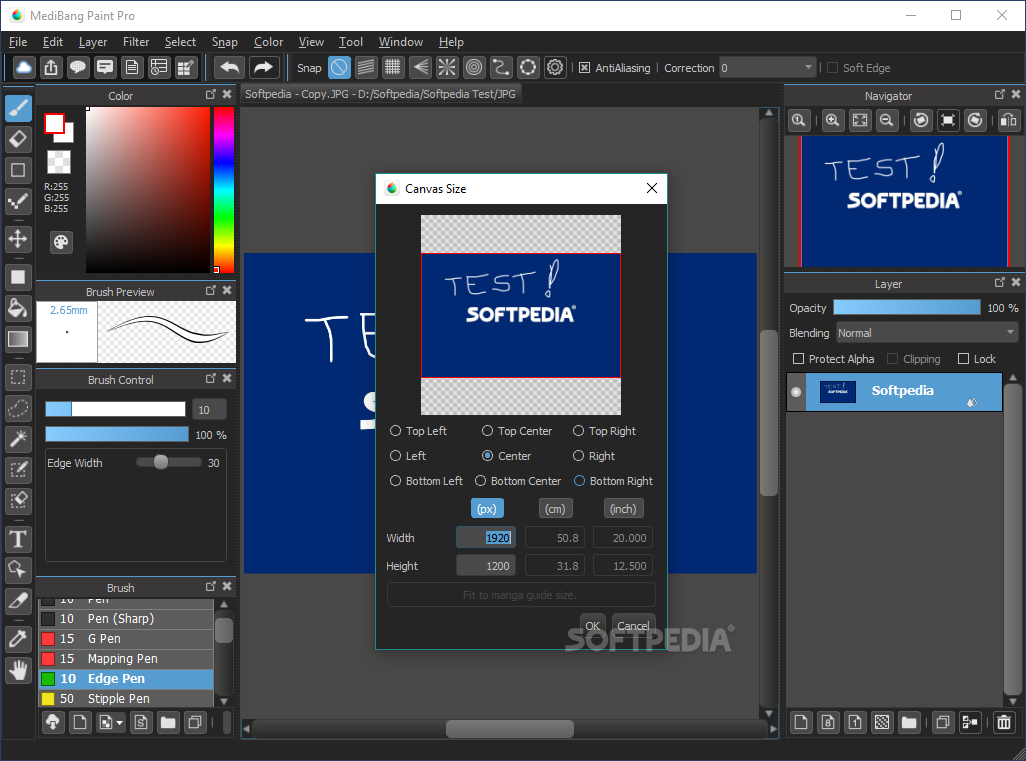Click the layer Opacity slider bar
This screenshot has height=761, width=1026.
pos(906,308)
